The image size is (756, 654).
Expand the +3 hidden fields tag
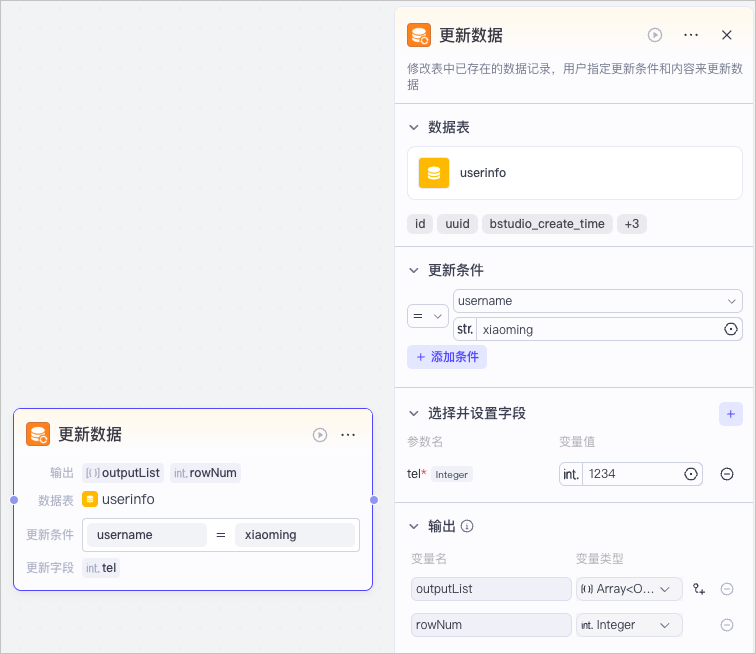pyautogui.click(x=632, y=224)
